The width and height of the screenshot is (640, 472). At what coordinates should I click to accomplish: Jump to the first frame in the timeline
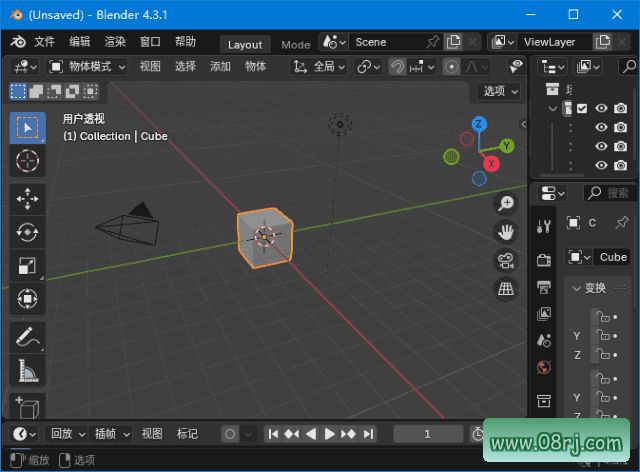point(273,434)
